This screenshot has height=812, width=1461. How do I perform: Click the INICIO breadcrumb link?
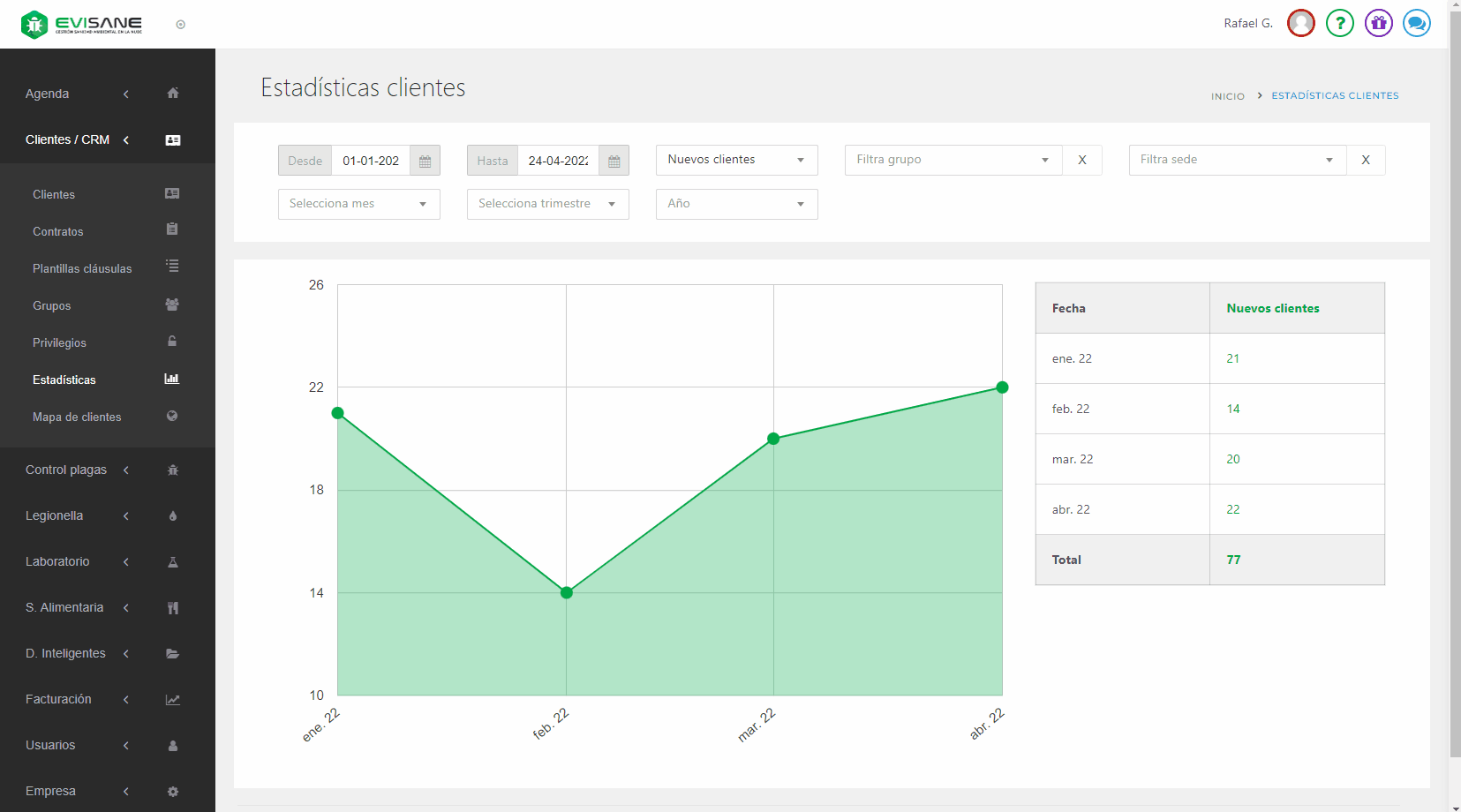point(1227,96)
